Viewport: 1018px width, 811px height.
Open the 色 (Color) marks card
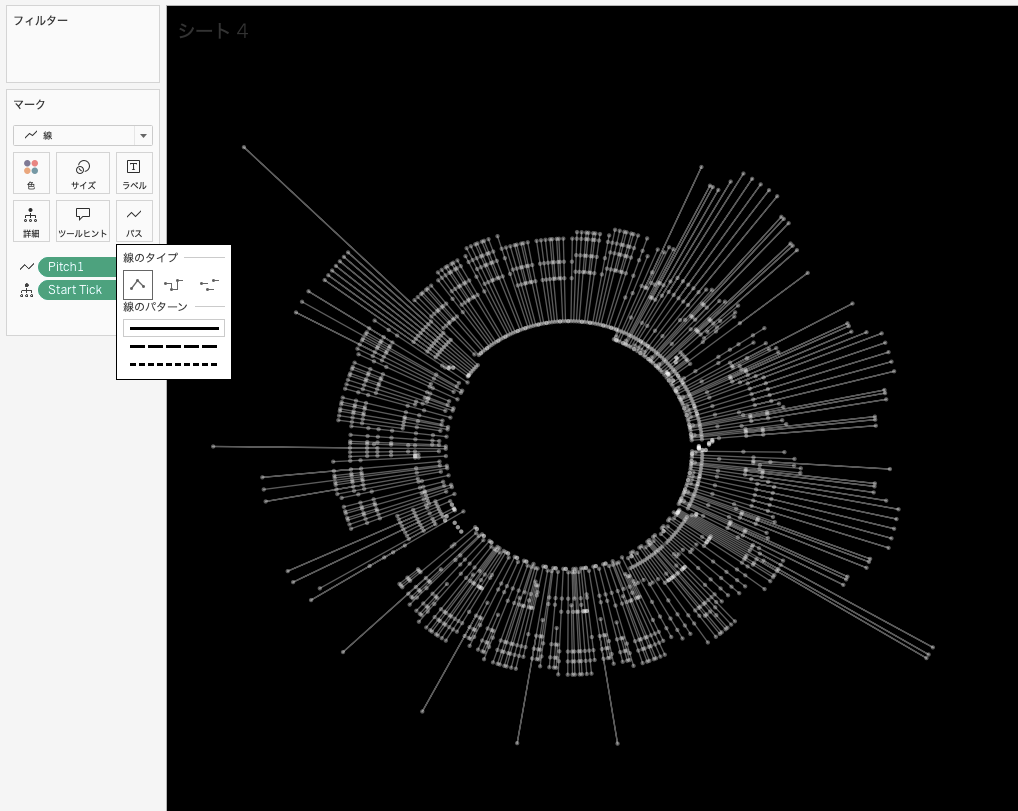tap(31, 173)
